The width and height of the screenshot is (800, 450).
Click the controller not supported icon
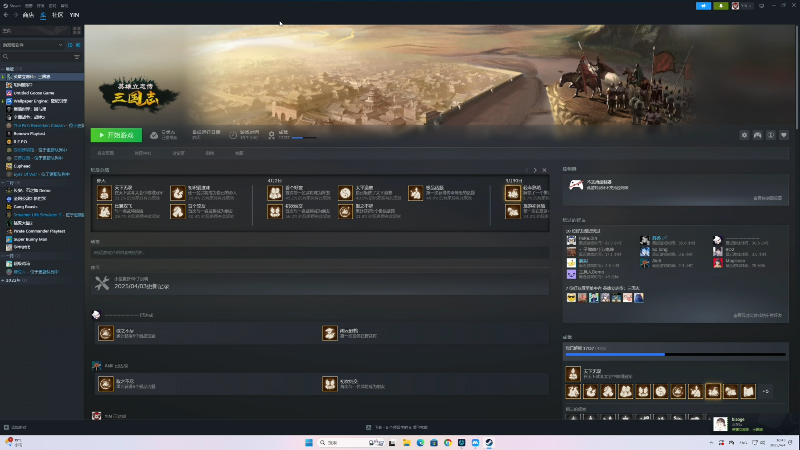pyautogui.click(x=576, y=185)
